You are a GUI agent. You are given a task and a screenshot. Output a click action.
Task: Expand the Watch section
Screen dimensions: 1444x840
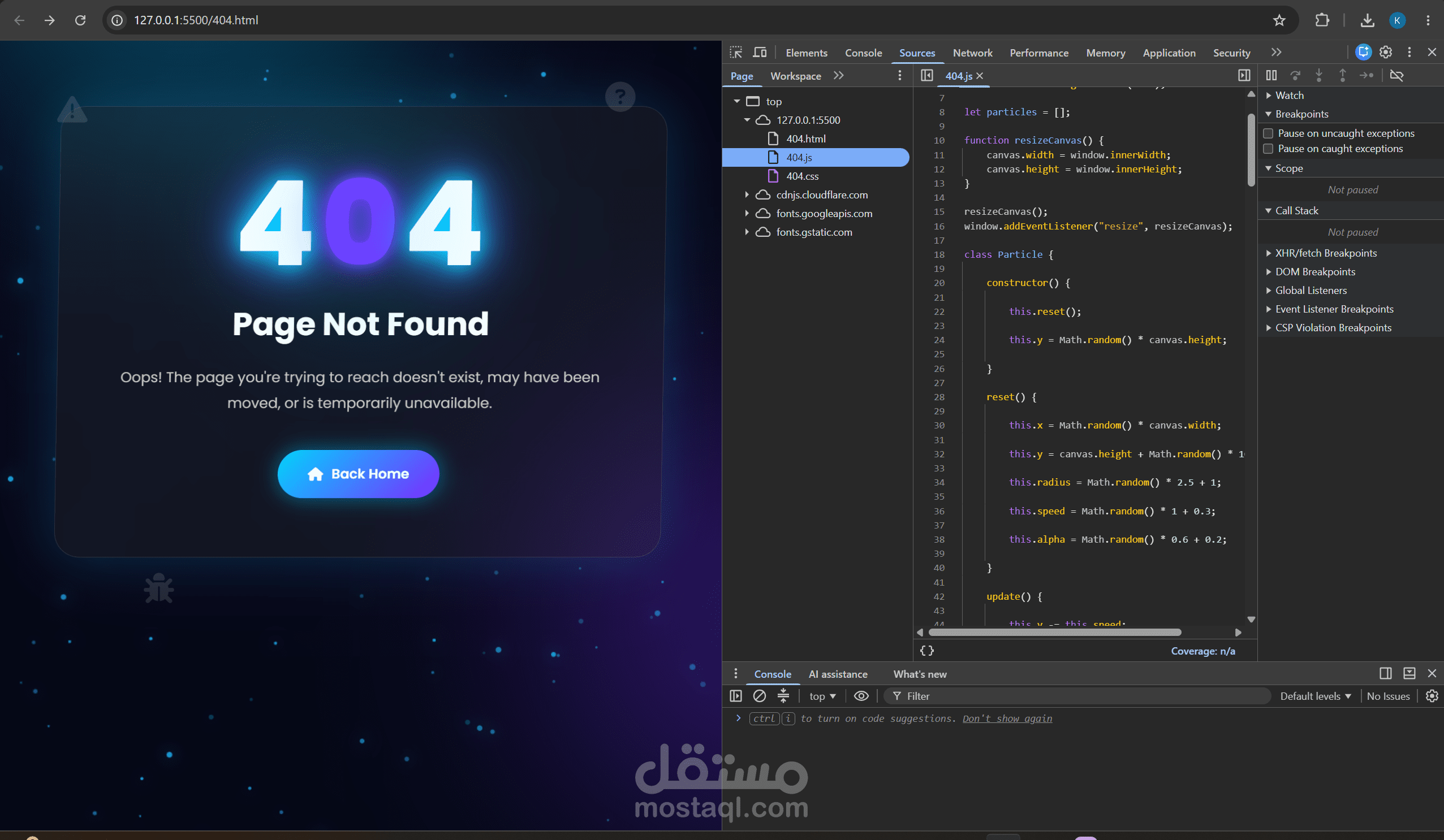1269,96
